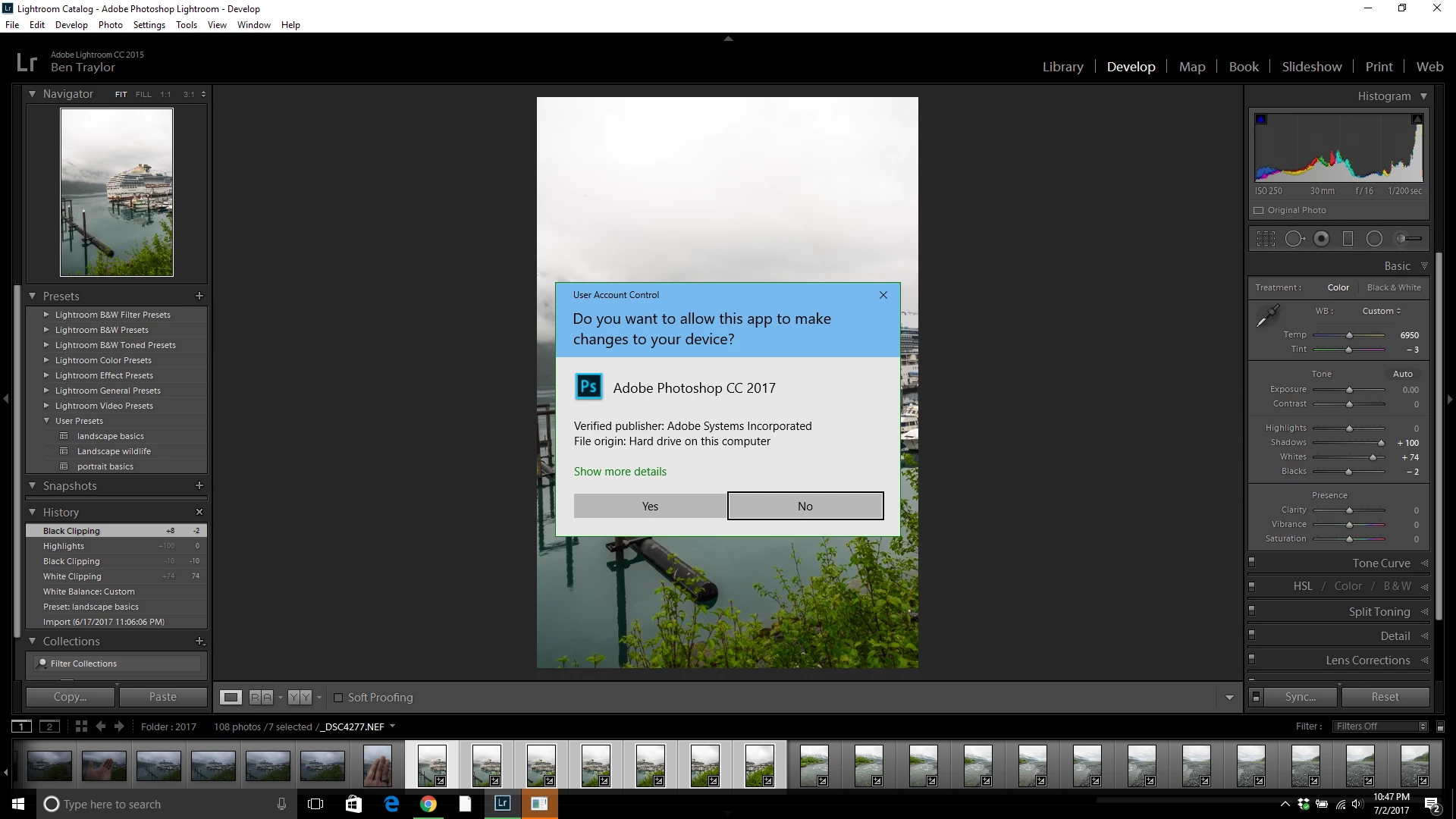Open the WB Custom dropdown
The height and width of the screenshot is (819, 1456).
tap(1381, 311)
